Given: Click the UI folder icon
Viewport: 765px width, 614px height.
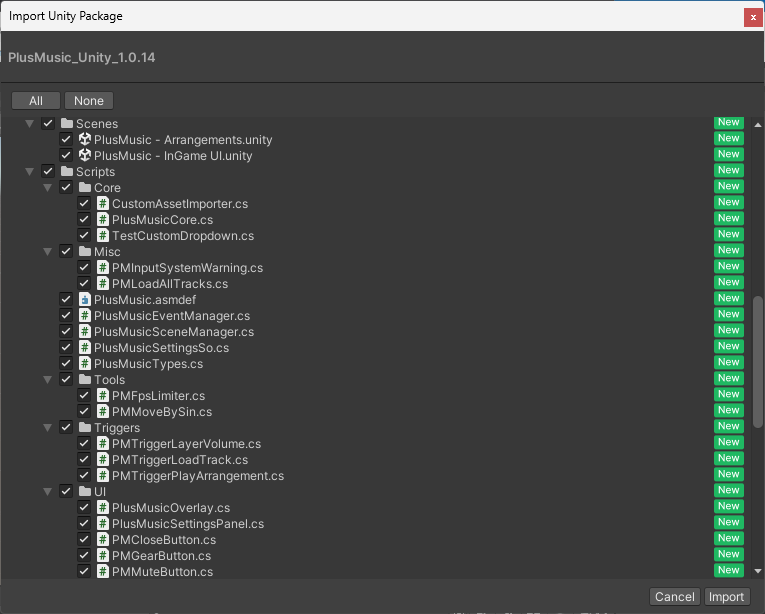Looking at the screenshot, I should tap(85, 491).
